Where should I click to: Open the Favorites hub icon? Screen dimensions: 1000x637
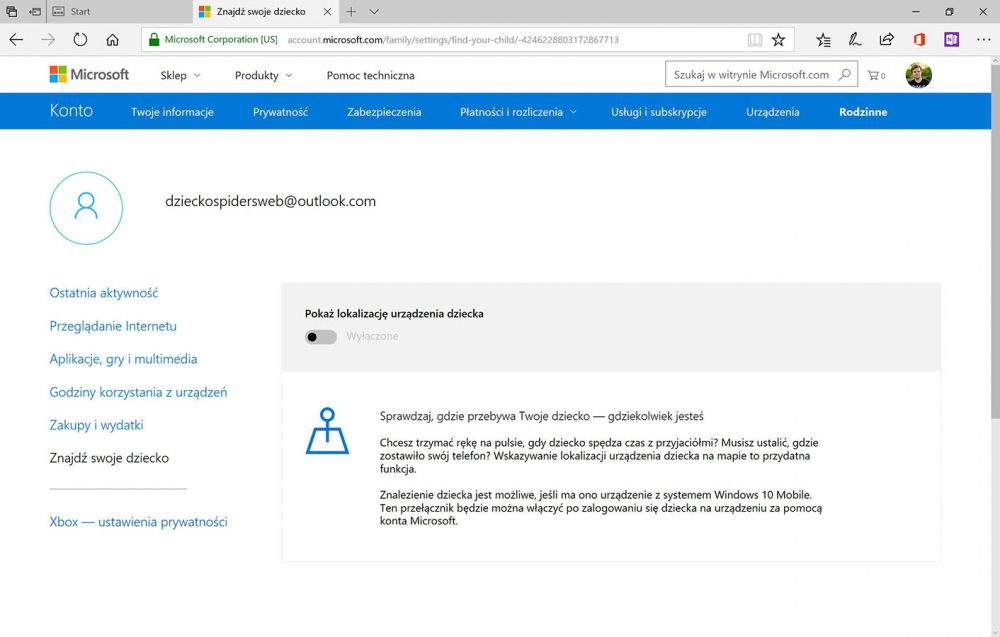(823, 40)
